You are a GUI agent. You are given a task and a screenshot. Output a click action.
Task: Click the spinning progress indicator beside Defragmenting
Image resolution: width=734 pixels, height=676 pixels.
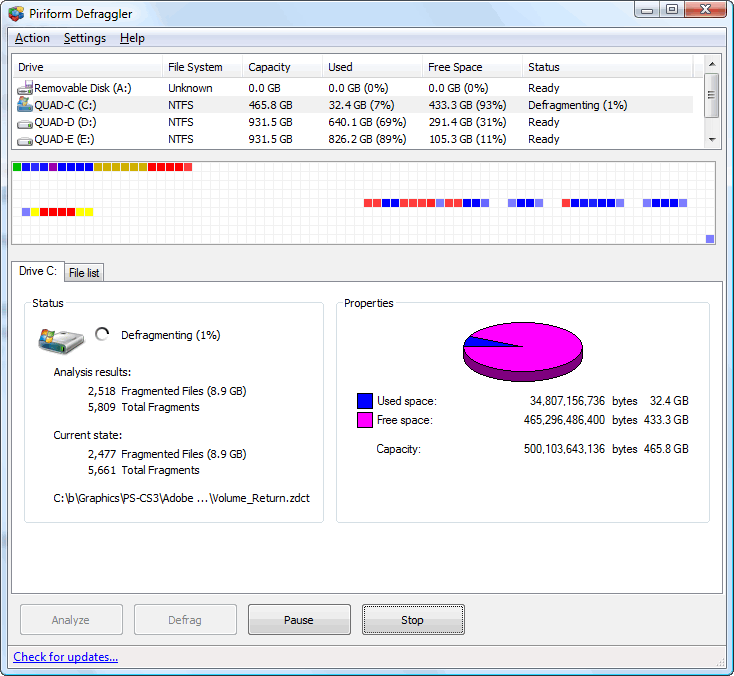pos(102,334)
